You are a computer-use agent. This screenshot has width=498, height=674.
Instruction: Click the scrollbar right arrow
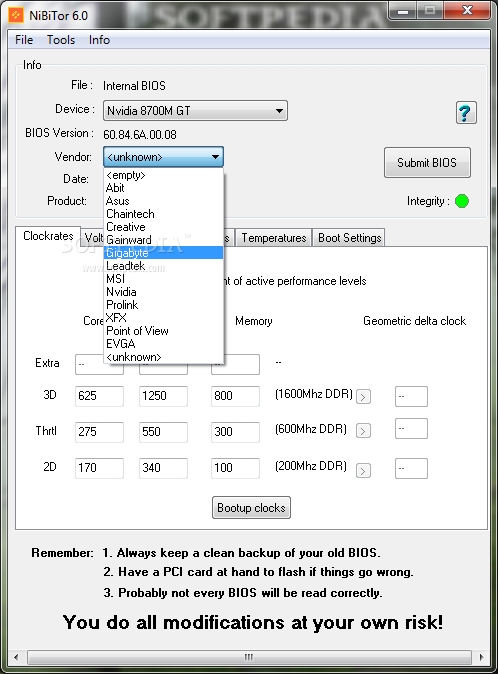(481, 657)
